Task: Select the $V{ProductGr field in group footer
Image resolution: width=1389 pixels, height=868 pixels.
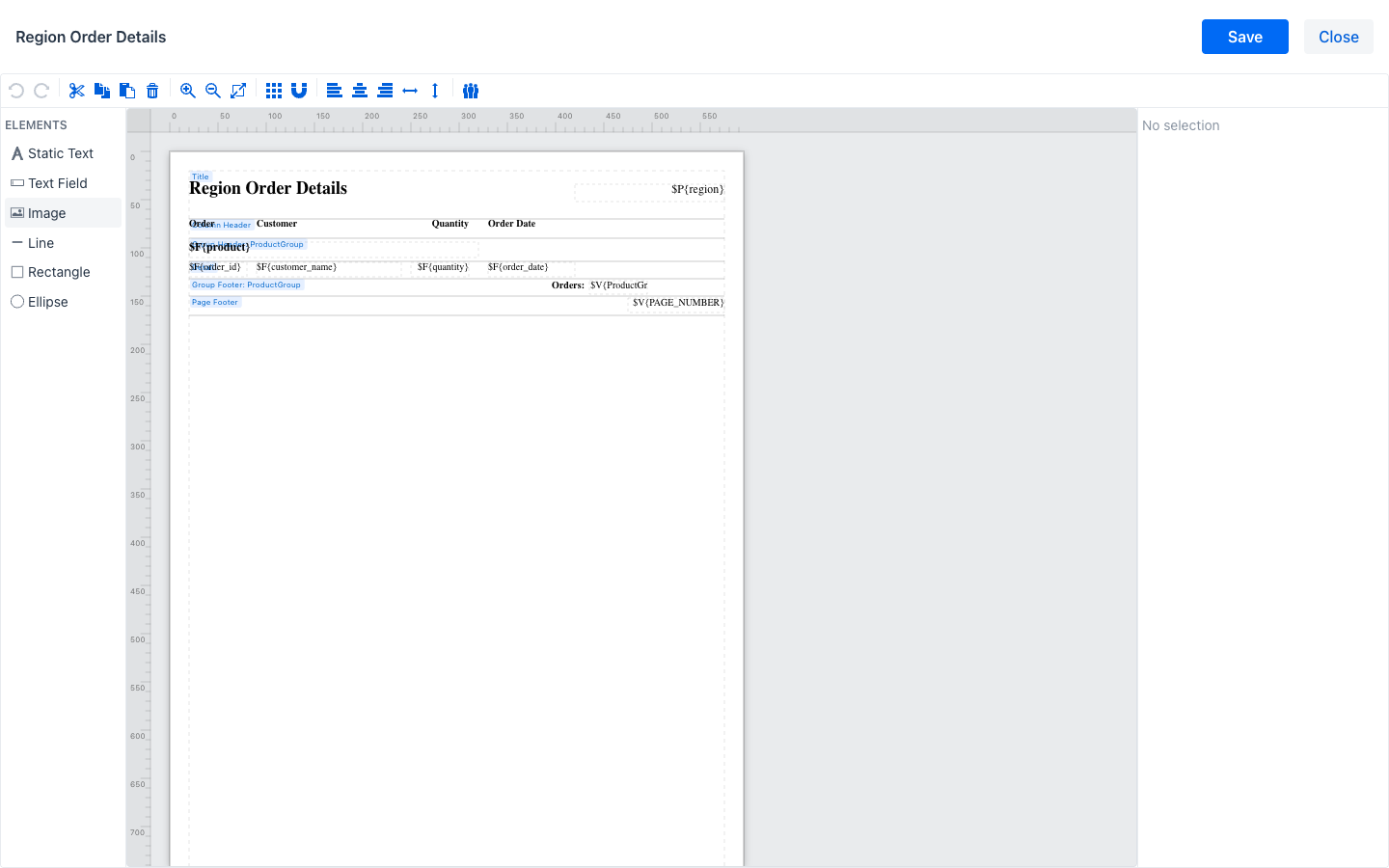Action: [x=619, y=285]
